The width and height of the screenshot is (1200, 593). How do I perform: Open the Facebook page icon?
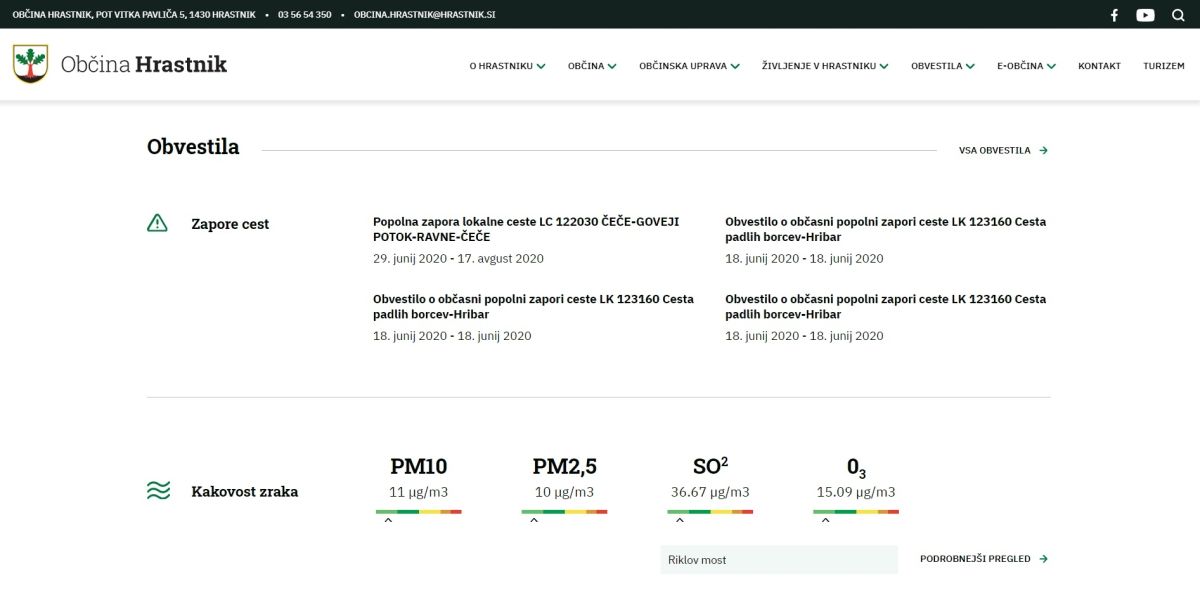(1115, 15)
